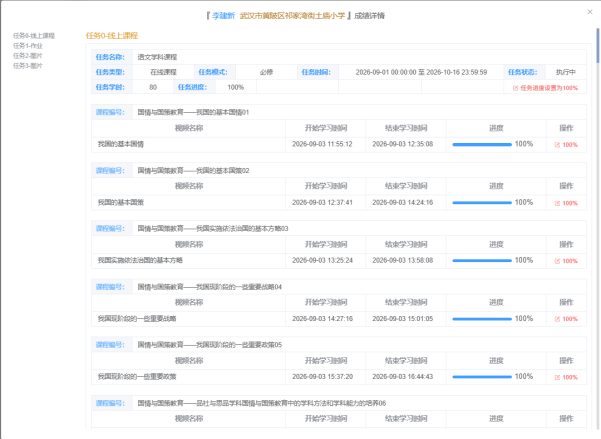Click end time 2026-09-03 12:35:08
The height and width of the screenshot is (439, 601).
point(403,144)
